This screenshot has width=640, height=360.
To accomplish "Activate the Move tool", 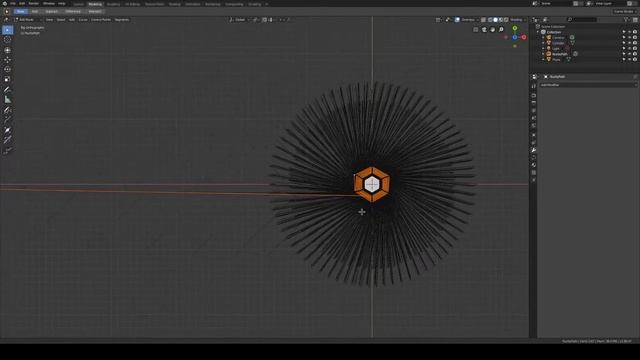I will point(7,60).
